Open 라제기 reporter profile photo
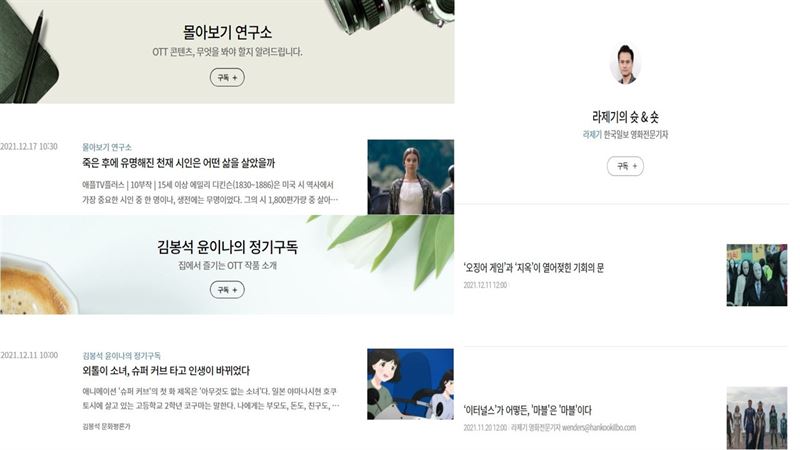 [625, 64]
